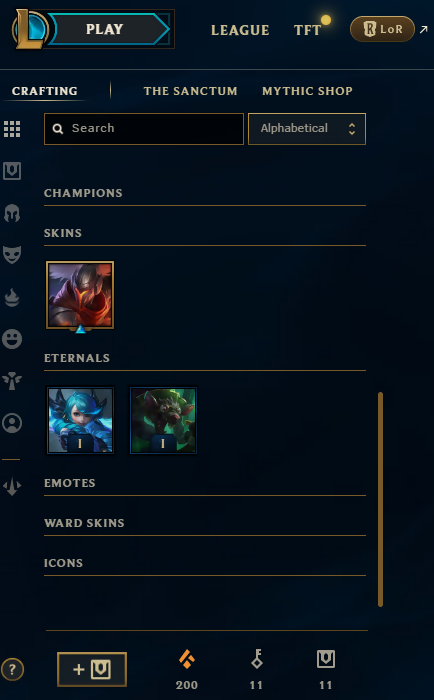
Task: Switch to The Sanctum tab
Action: 190,91
